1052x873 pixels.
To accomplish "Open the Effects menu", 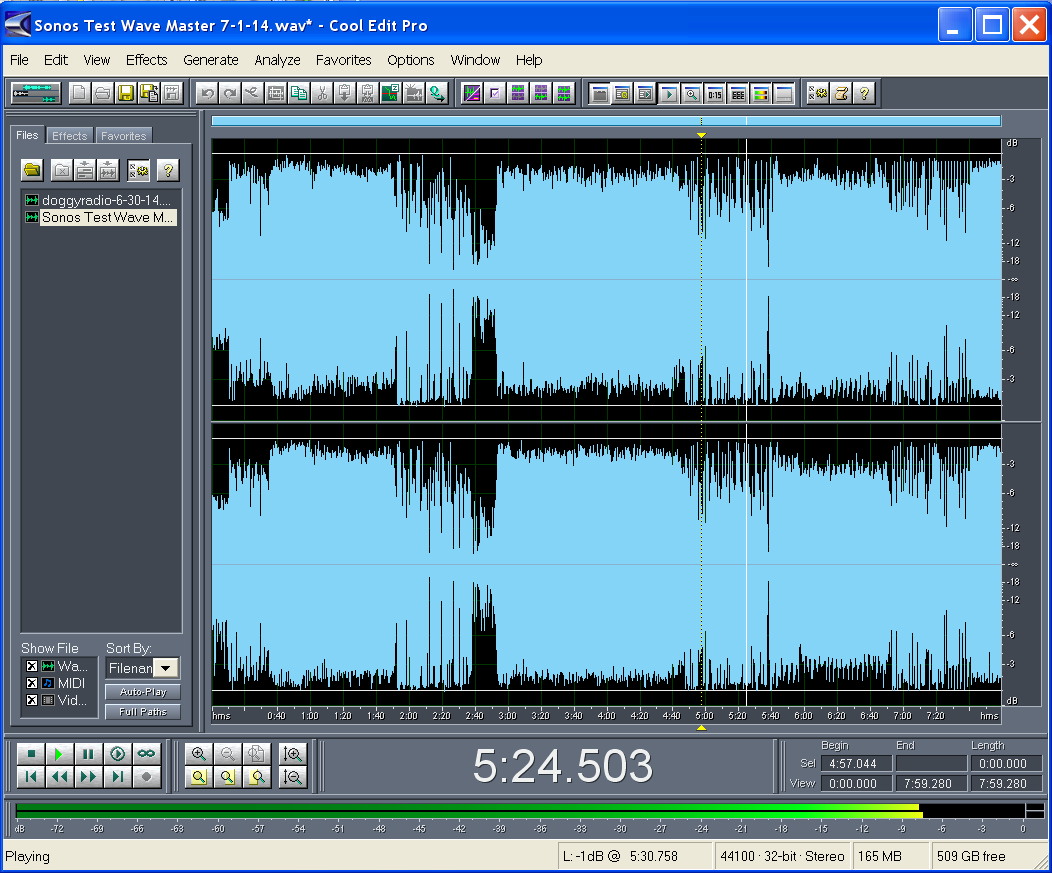I will click(x=146, y=60).
